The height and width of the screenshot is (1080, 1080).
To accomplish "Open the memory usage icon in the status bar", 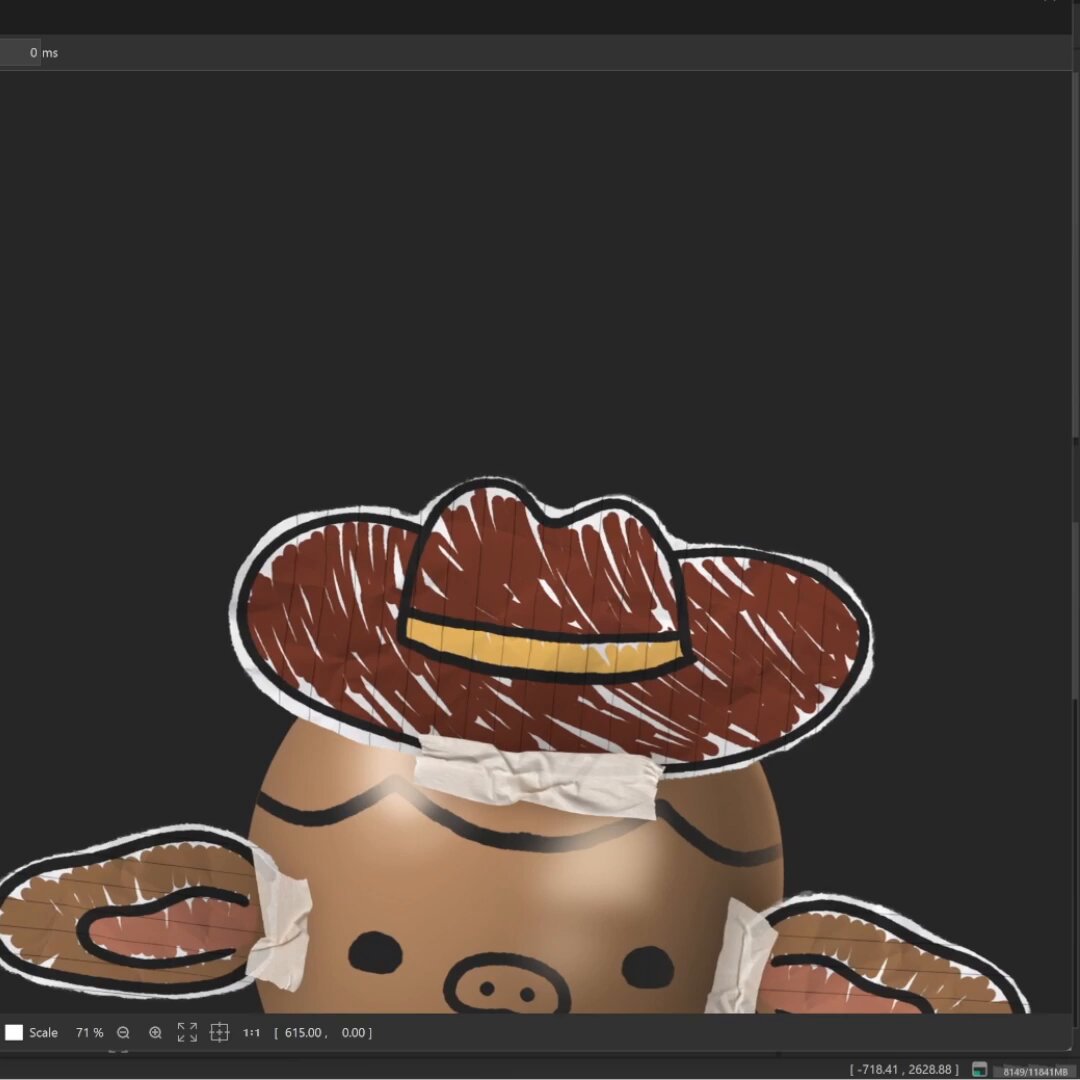I will pos(979,1070).
